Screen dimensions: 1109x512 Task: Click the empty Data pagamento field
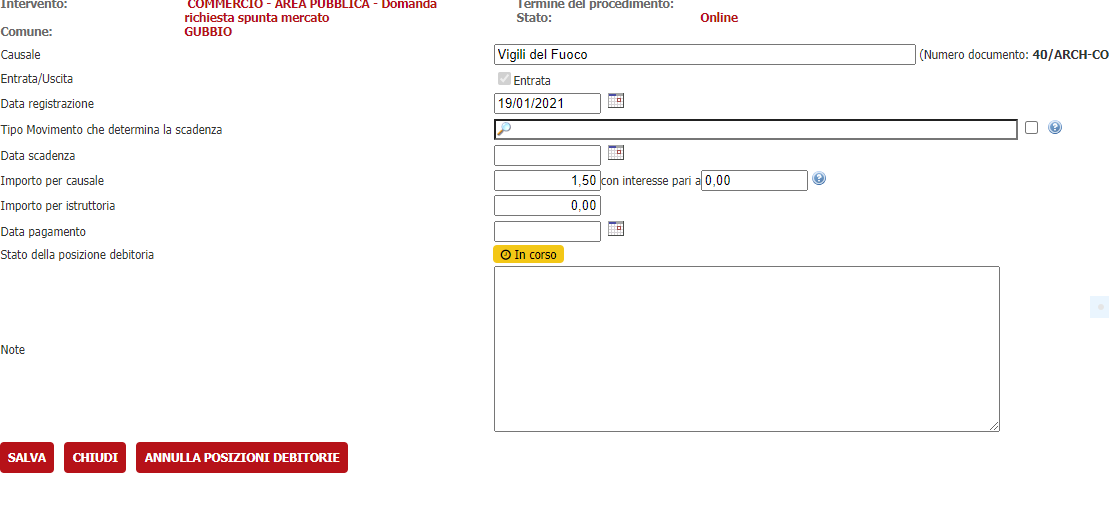click(x=547, y=232)
